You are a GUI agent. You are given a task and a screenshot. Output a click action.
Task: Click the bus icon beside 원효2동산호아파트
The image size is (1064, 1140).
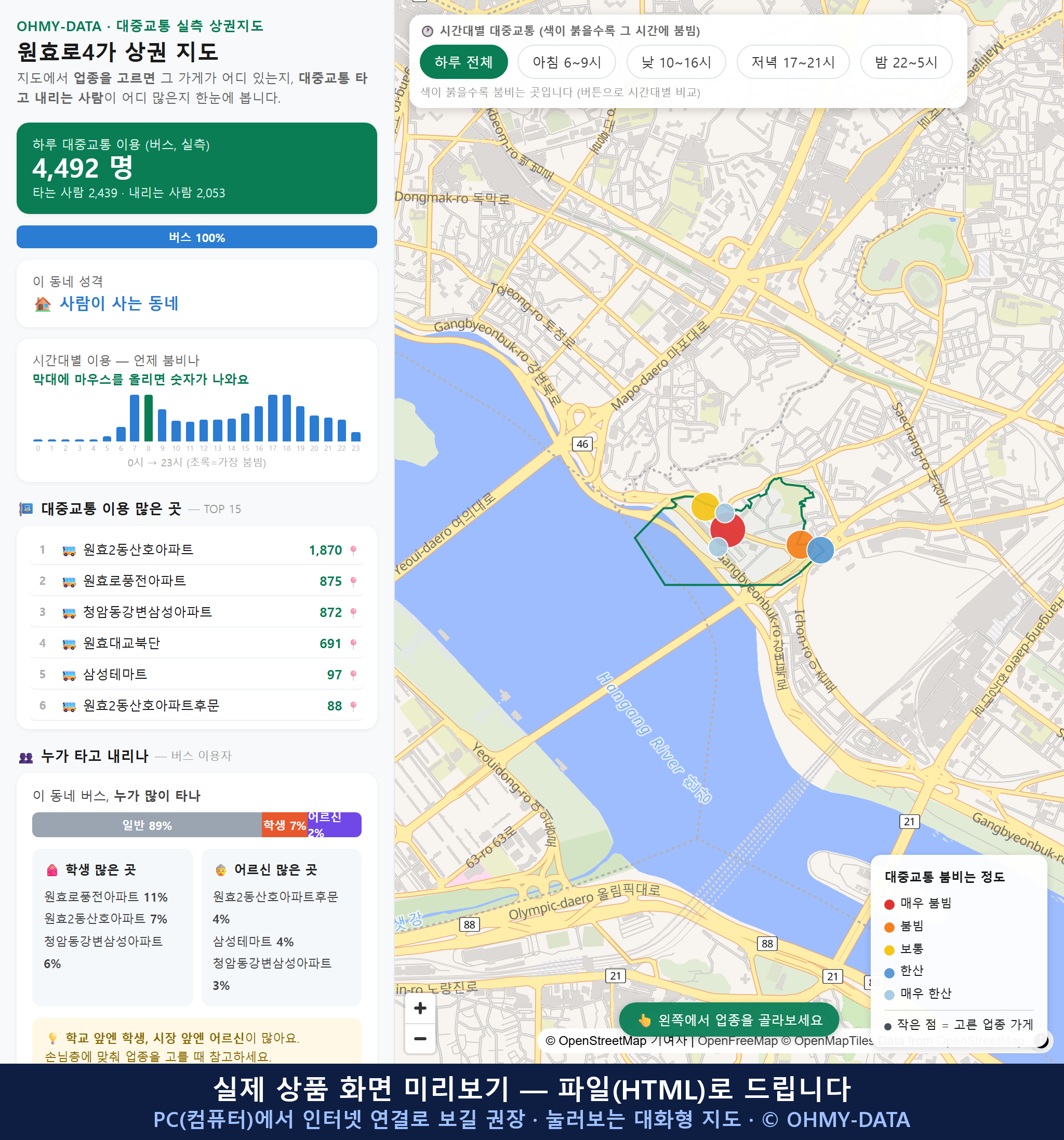pyautogui.click(x=69, y=551)
